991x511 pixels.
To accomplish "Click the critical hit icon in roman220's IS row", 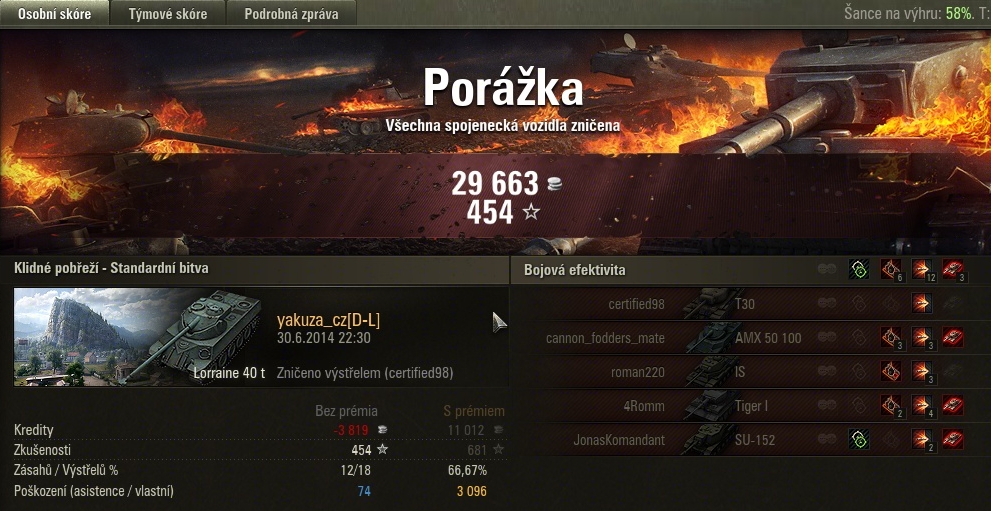I will pyautogui.click(x=891, y=371).
